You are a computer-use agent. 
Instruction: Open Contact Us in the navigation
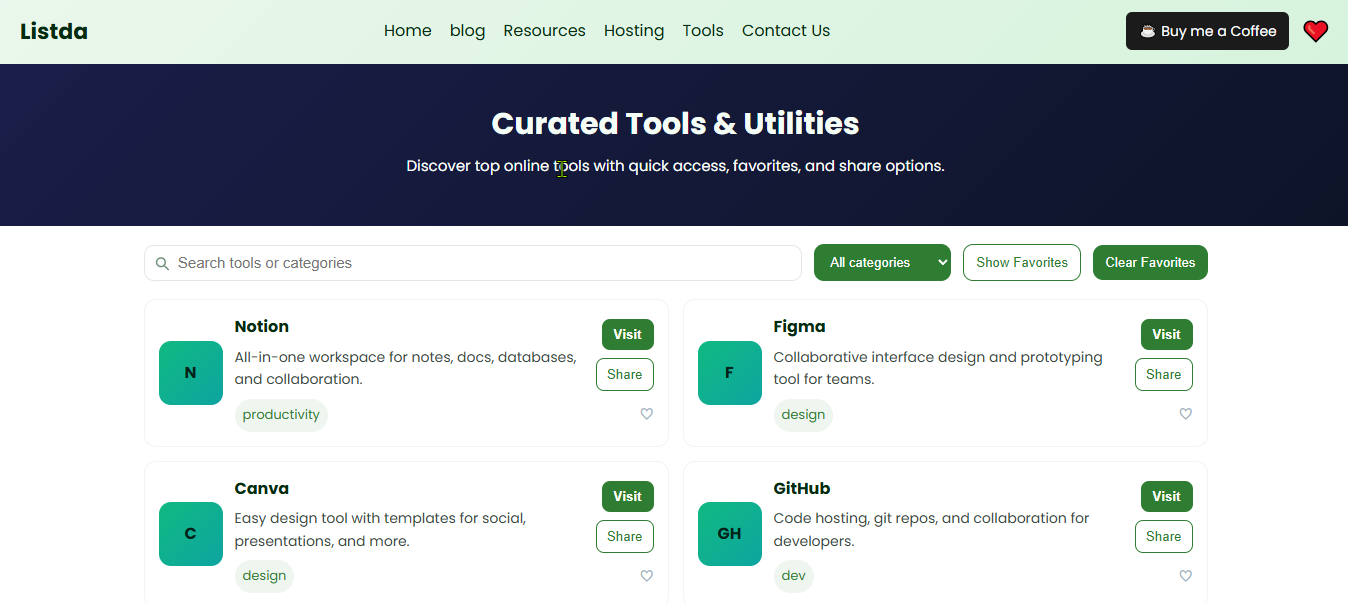tap(786, 31)
